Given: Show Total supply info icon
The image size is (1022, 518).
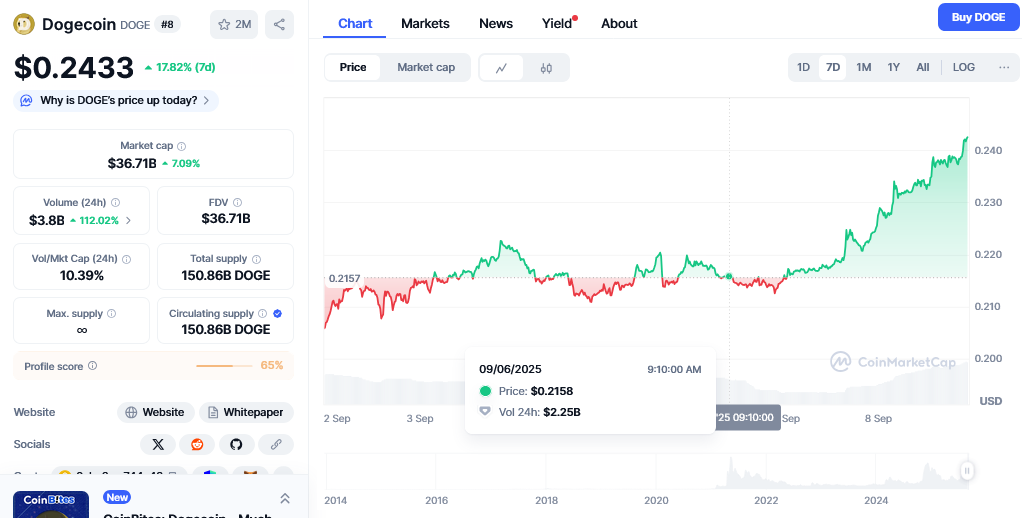Looking at the screenshot, I should click(256, 259).
